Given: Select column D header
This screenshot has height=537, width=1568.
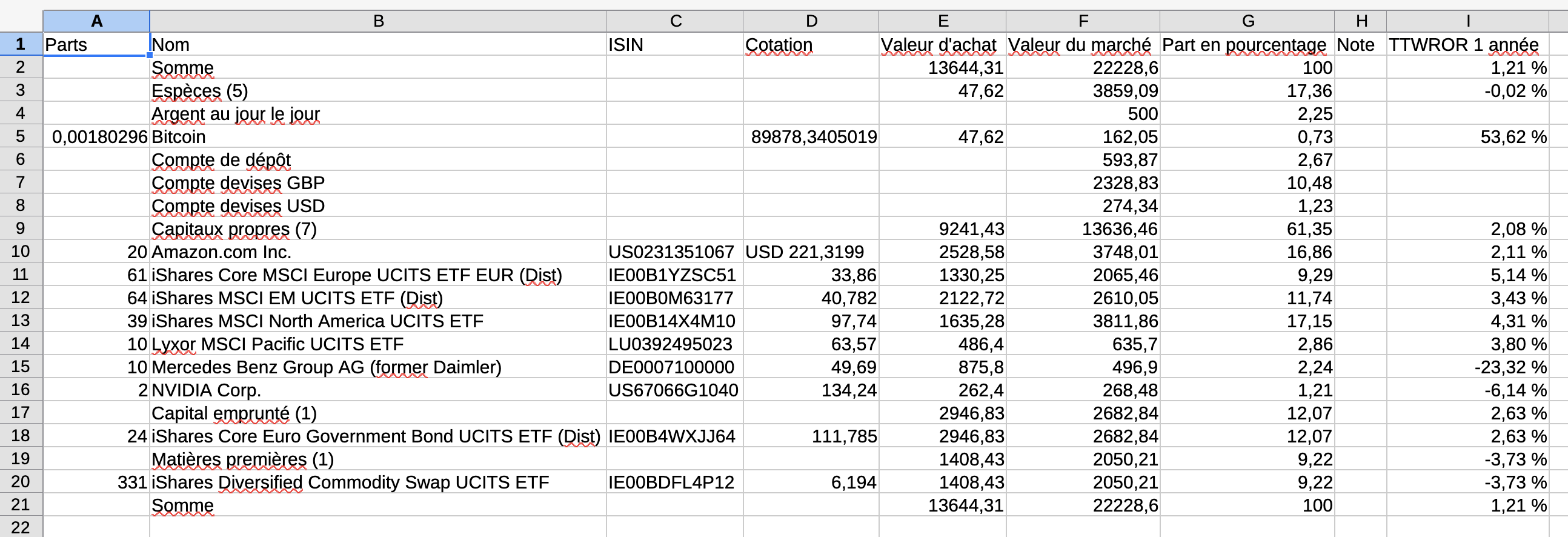Looking at the screenshot, I should (811, 21).
